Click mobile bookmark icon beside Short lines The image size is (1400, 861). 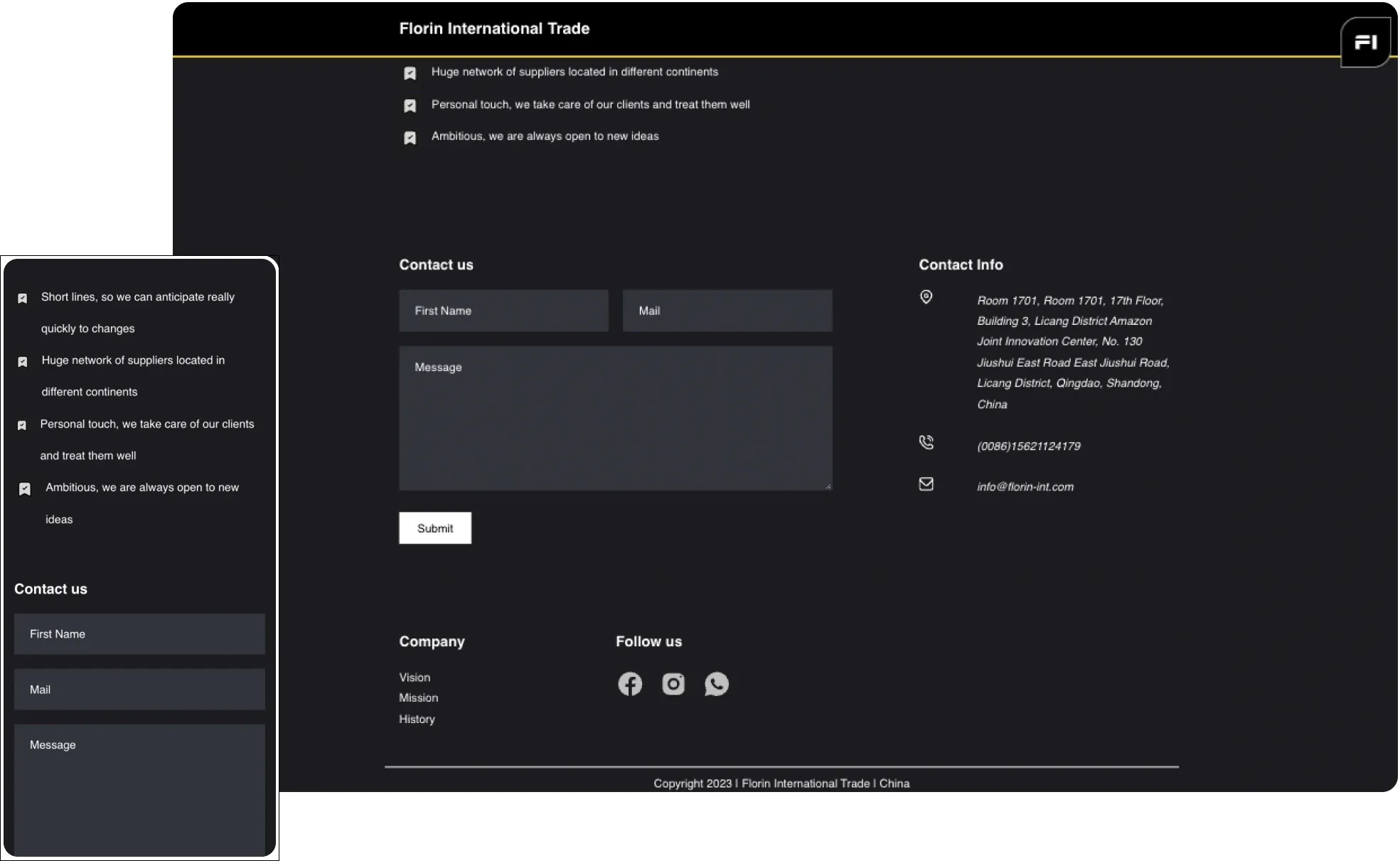23,299
